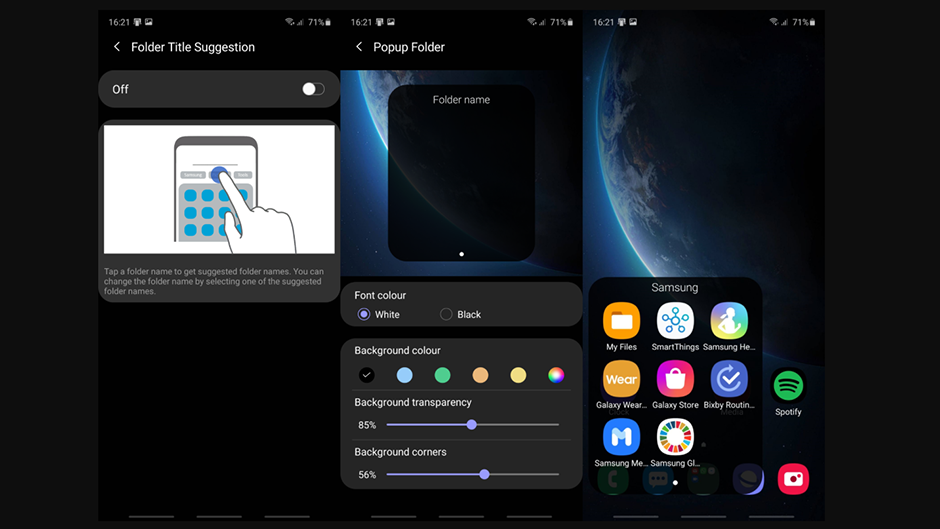The height and width of the screenshot is (529, 940).
Task: Choose the green background colour swatch
Action: [442, 375]
